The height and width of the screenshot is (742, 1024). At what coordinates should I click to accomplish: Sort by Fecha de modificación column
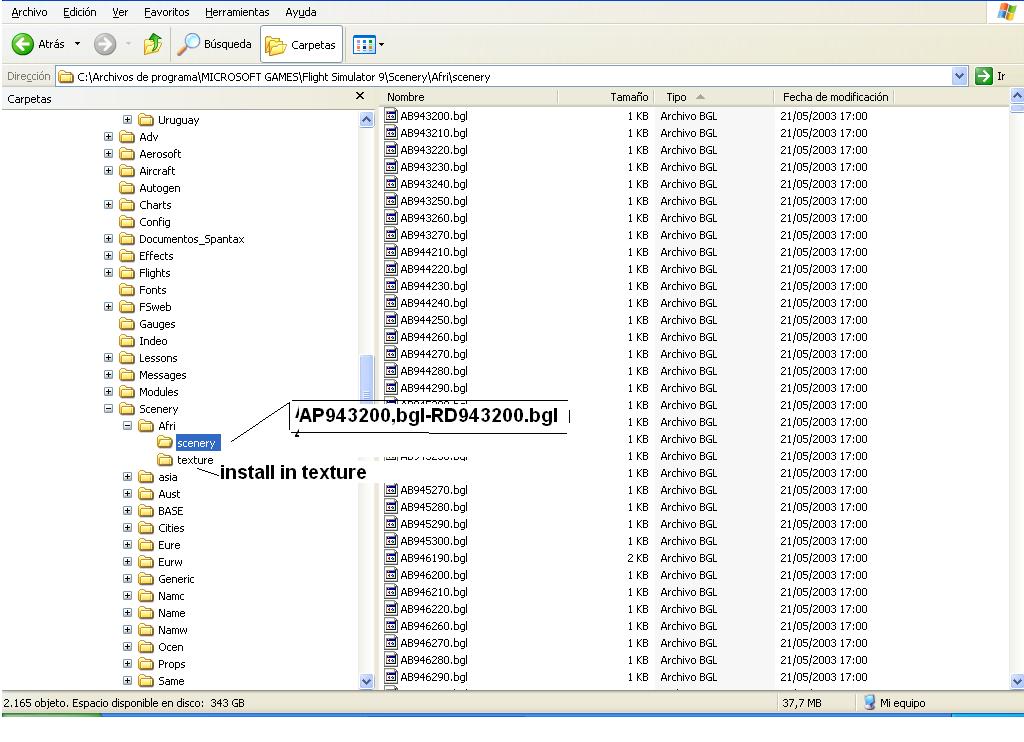tap(833, 97)
